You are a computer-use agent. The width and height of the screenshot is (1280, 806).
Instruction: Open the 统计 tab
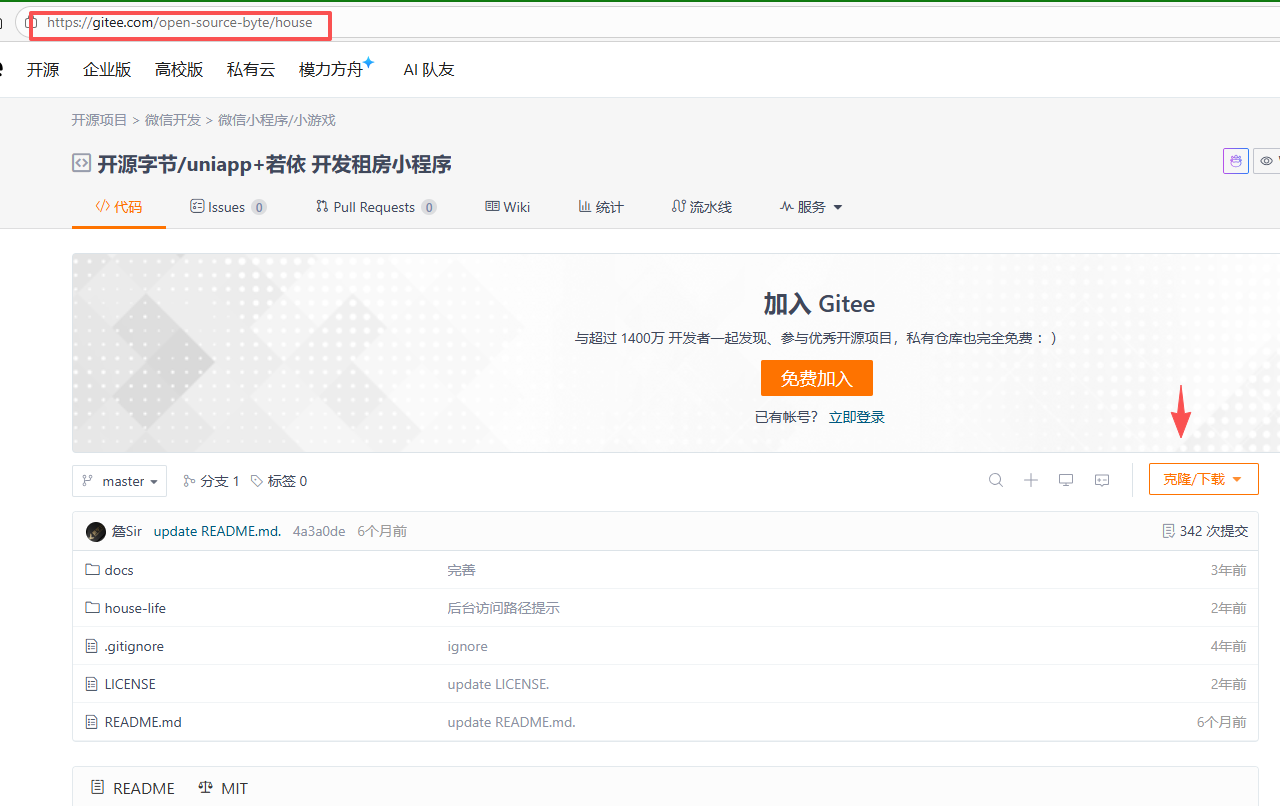[x=601, y=207]
